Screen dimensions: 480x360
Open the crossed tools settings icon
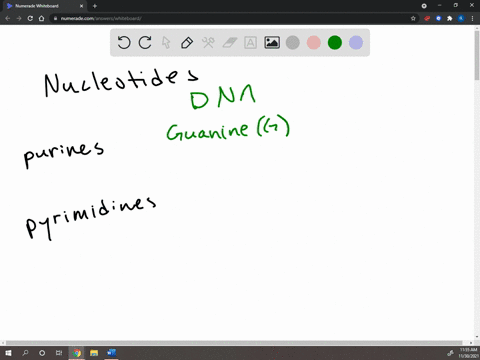(x=208, y=43)
